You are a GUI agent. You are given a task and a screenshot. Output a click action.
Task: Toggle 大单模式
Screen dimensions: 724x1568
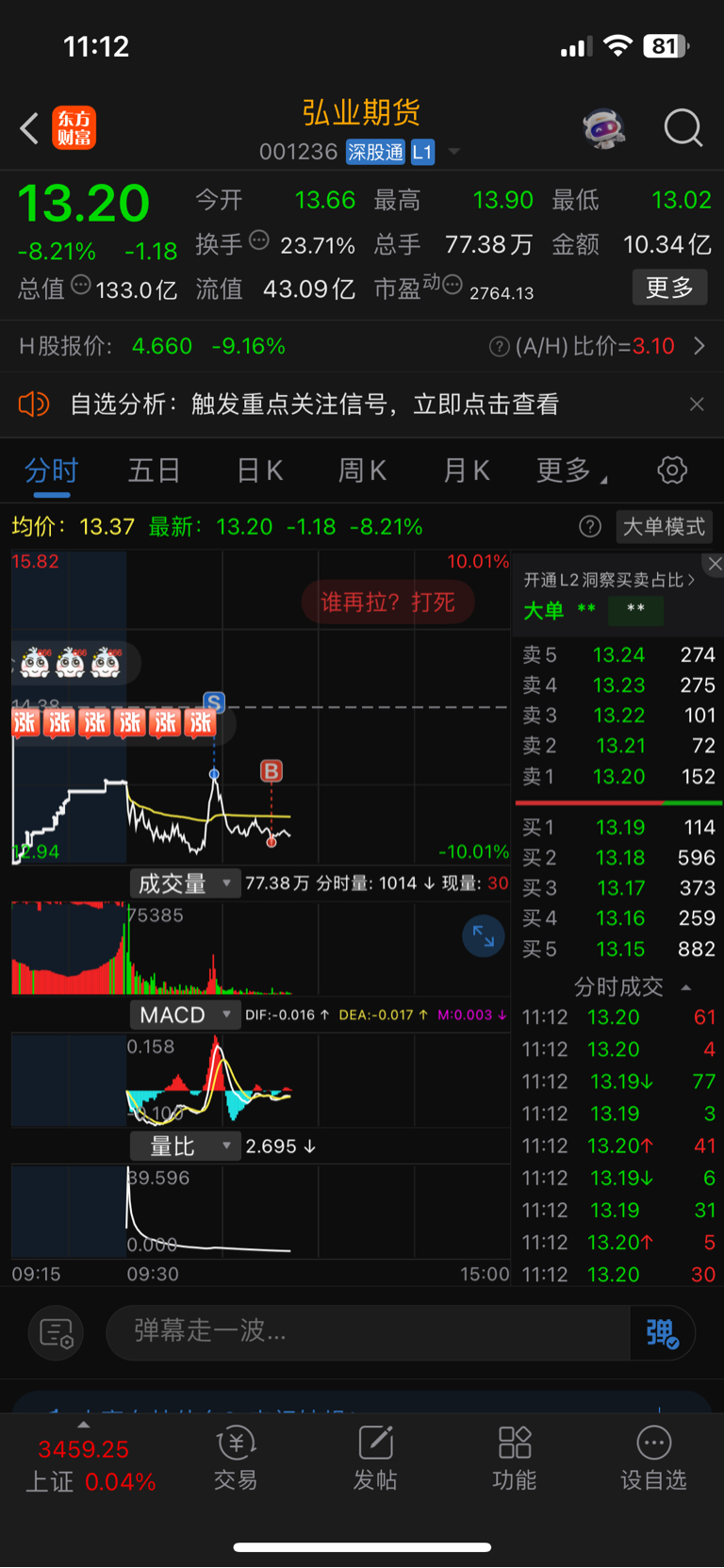click(664, 526)
